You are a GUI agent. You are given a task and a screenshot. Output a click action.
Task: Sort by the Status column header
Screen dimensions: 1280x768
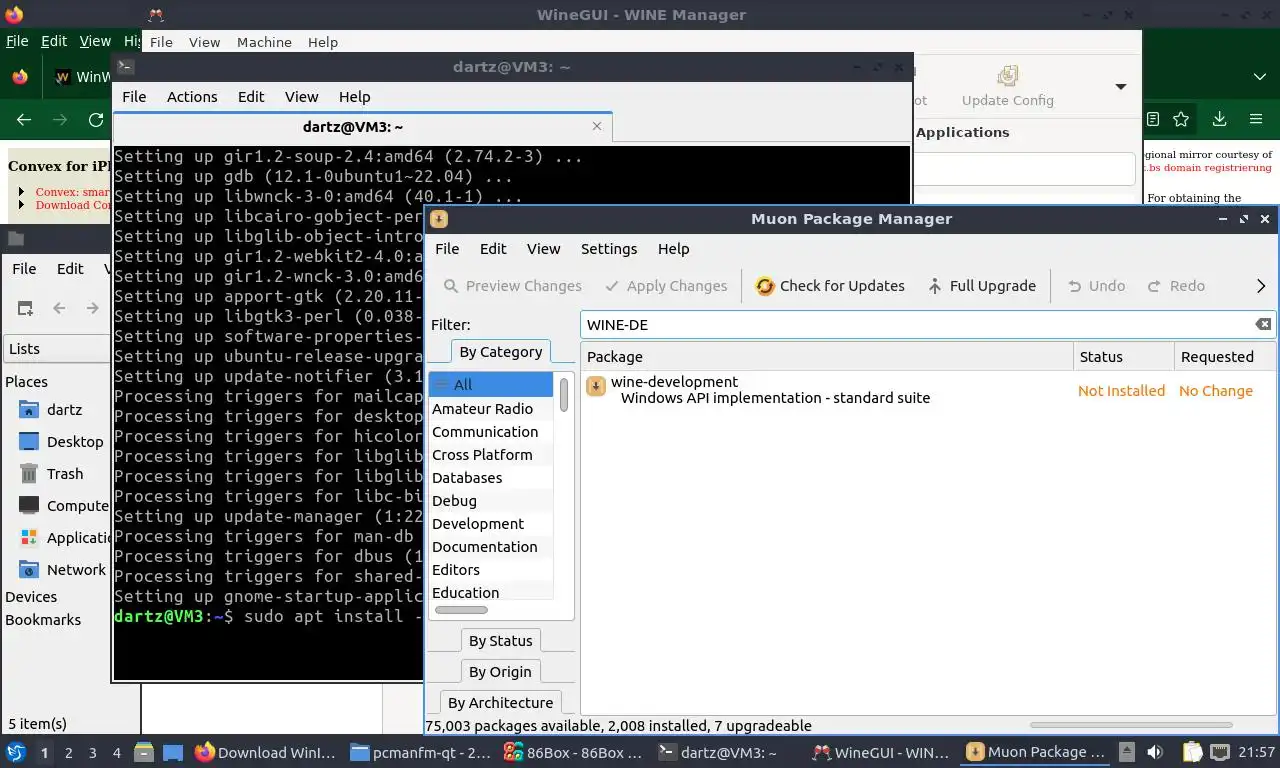click(1123, 357)
